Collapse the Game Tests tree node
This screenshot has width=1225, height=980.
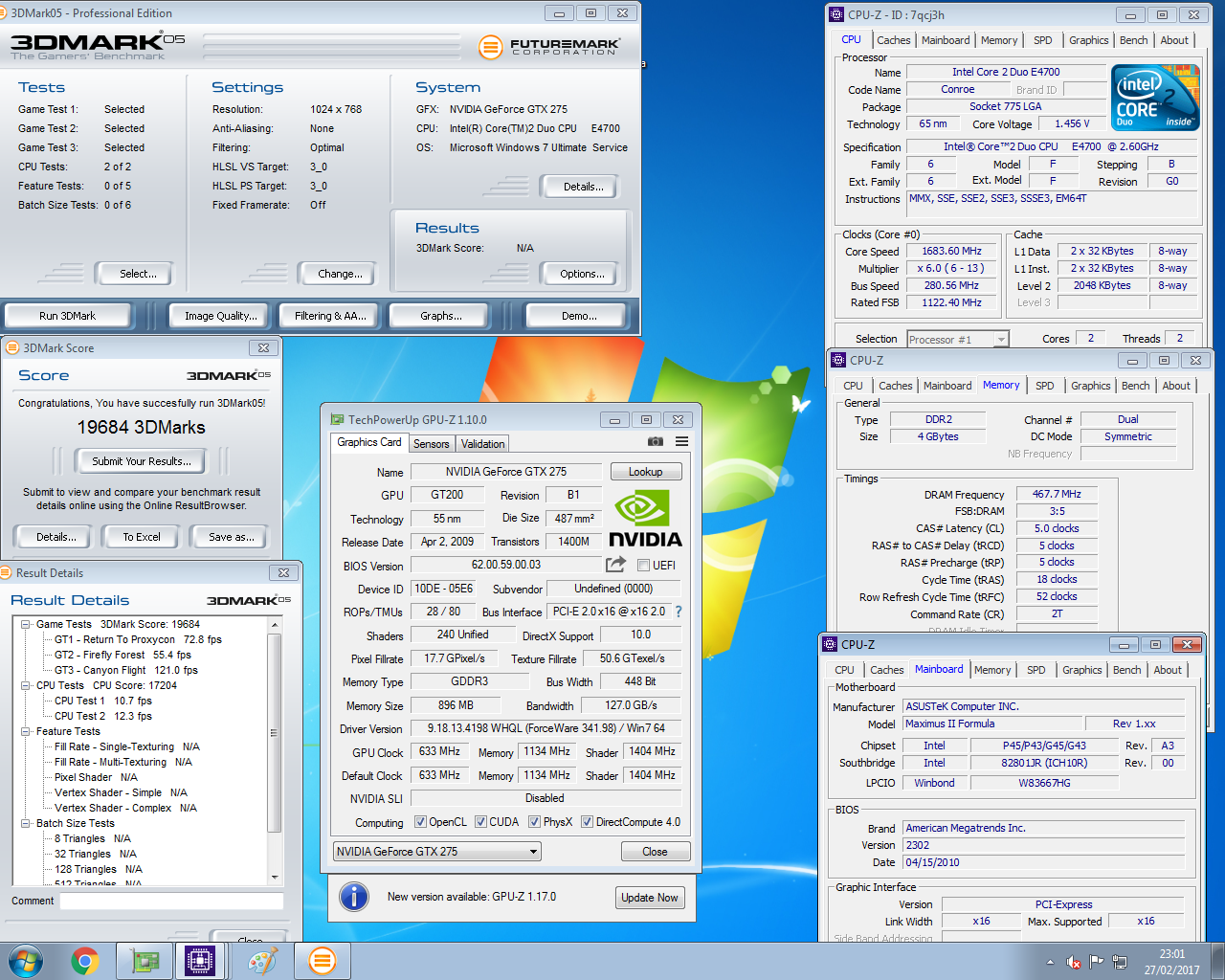[x=26, y=624]
